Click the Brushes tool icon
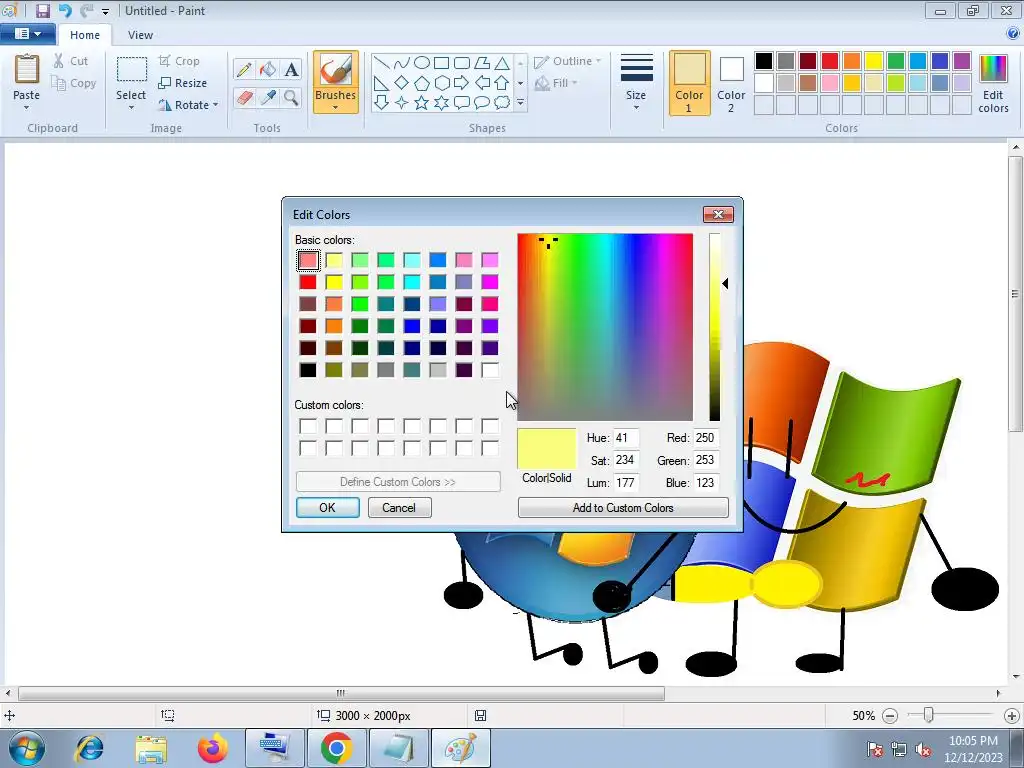The width and height of the screenshot is (1024, 768). (x=336, y=71)
